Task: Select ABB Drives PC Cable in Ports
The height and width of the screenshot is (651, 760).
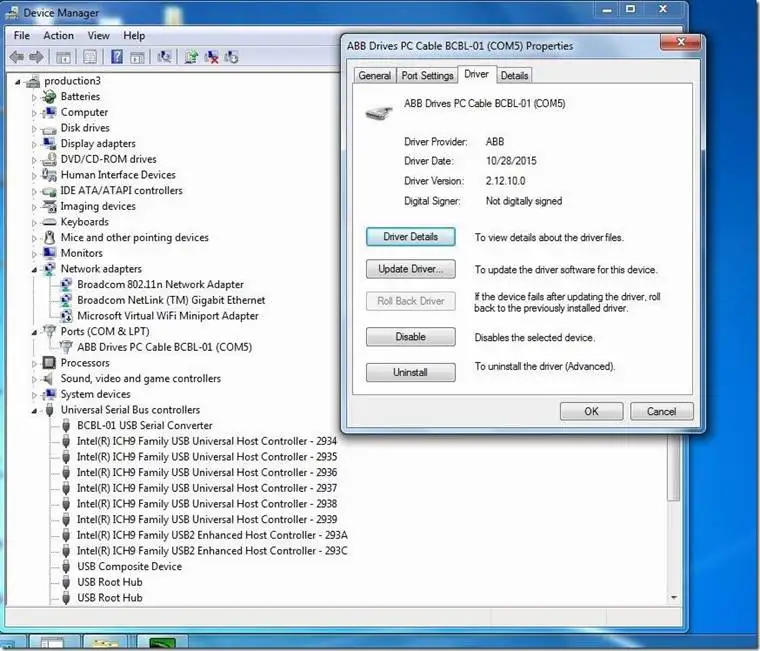Action: pos(164,347)
